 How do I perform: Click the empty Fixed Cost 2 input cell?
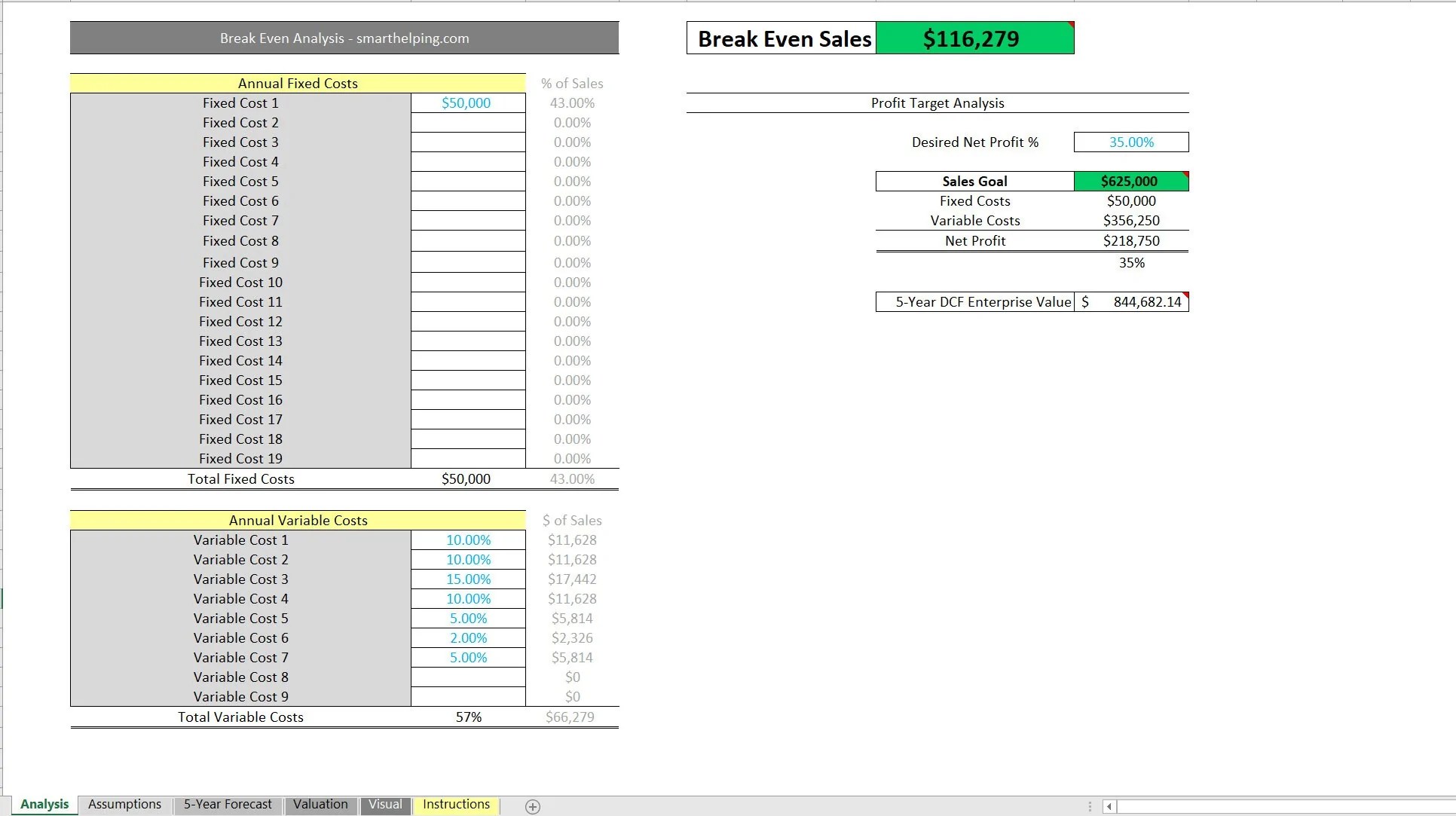[467, 122]
